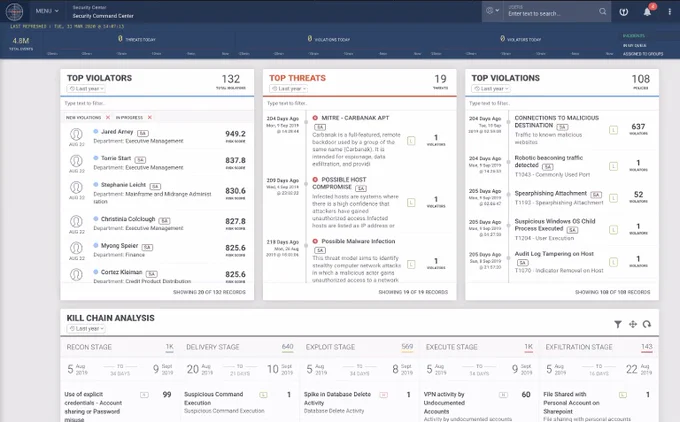
Task: Open the vertical dots options menu
Action: (670, 12)
